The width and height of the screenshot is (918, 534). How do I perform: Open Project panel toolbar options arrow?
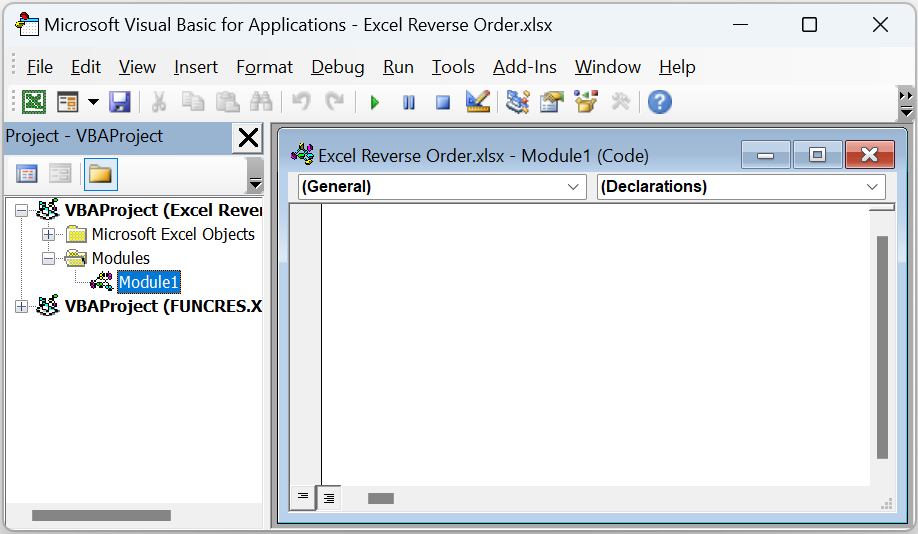click(255, 176)
